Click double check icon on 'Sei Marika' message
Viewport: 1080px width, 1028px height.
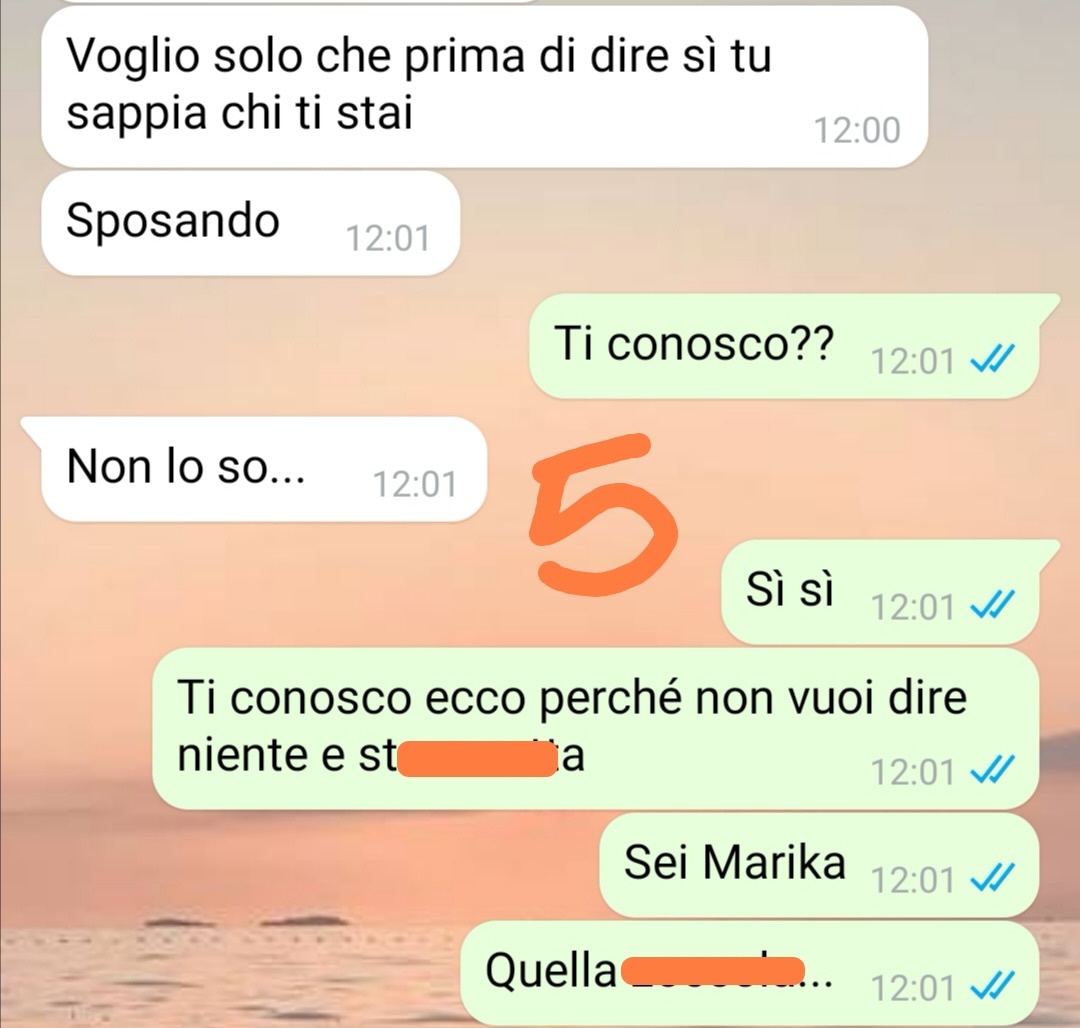992,879
